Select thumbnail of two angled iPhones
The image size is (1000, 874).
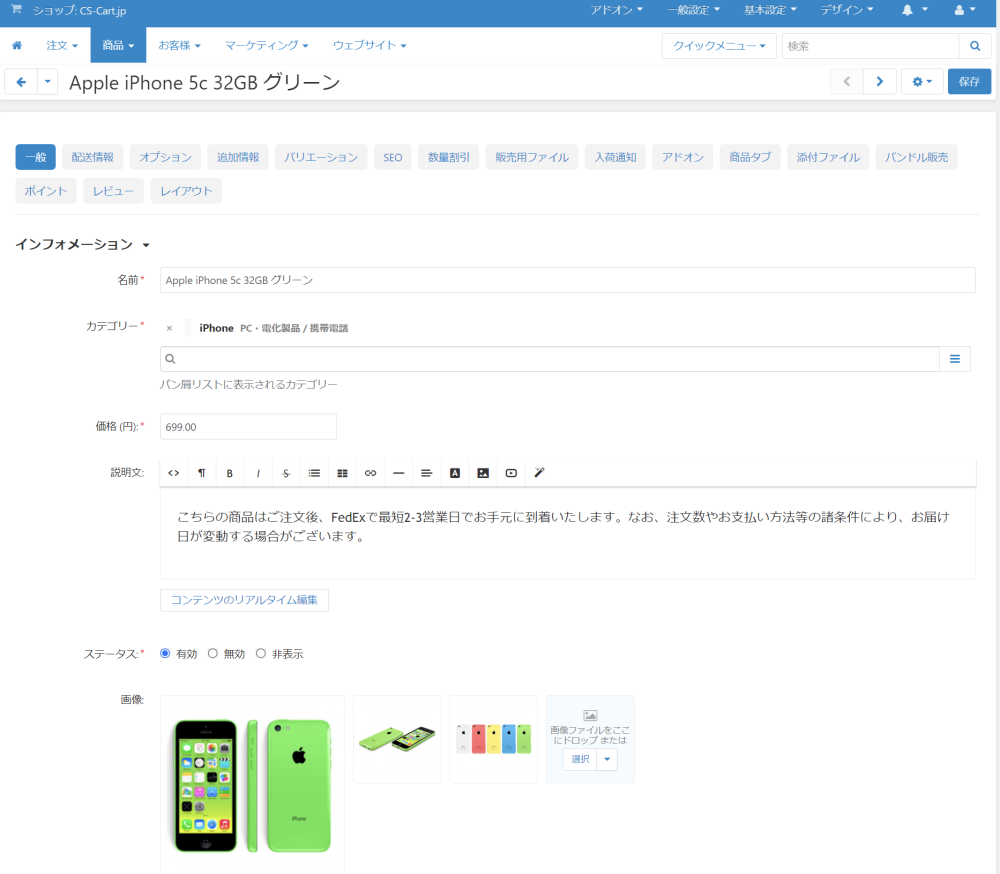(x=397, y=739)
